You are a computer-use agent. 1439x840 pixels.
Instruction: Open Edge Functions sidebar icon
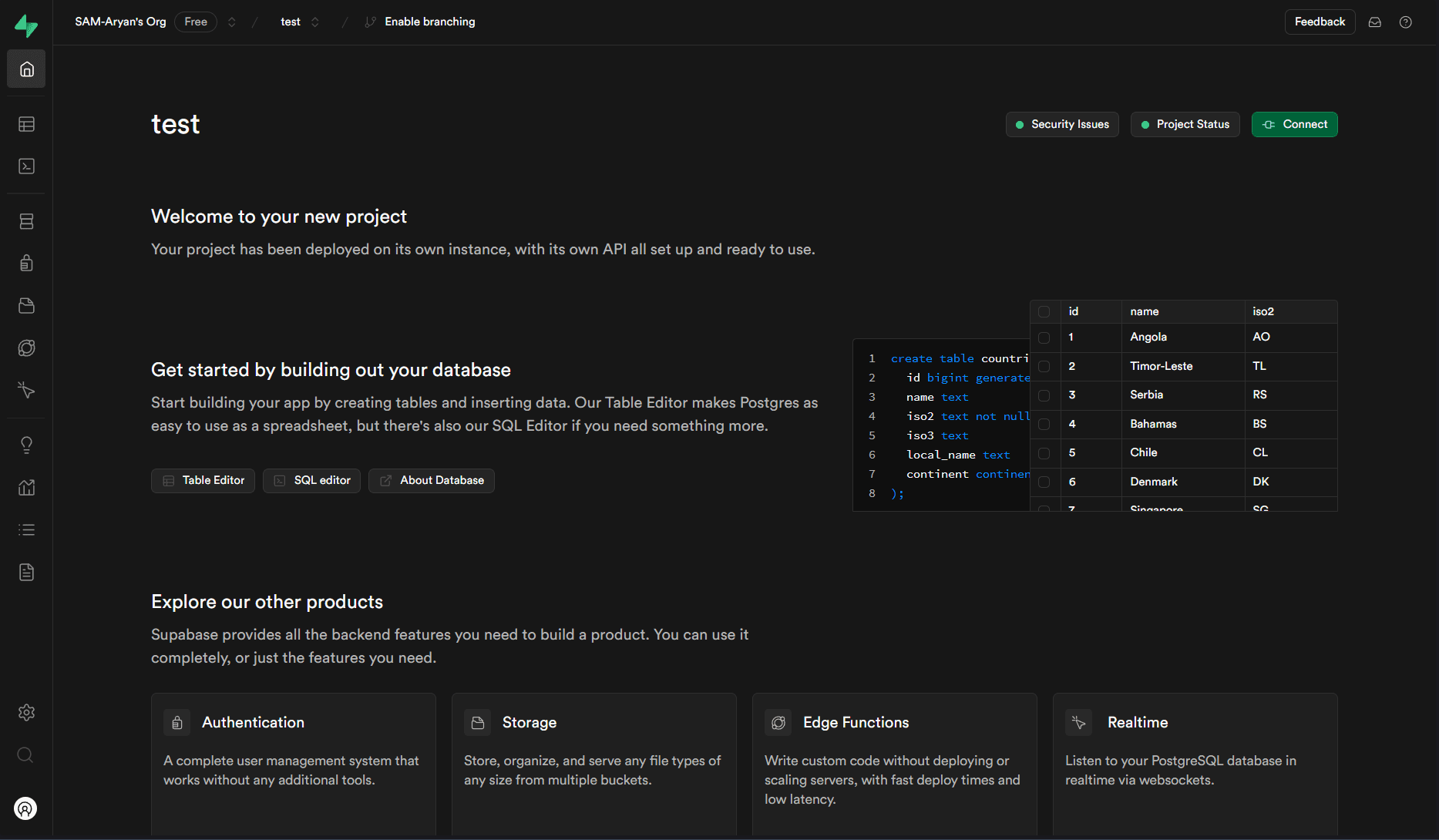point(26,348)
